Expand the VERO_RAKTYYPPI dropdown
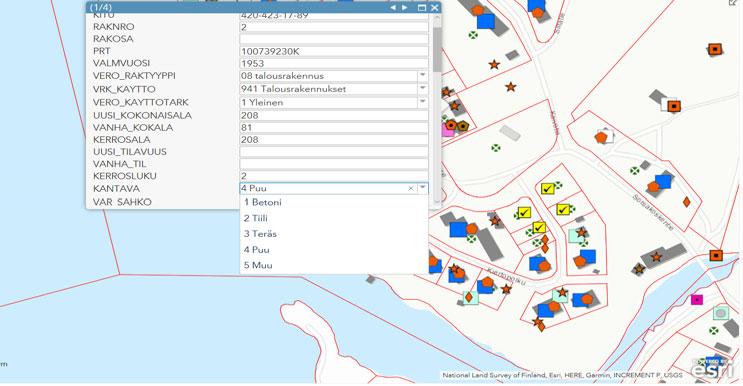 [x=423, y=76]
